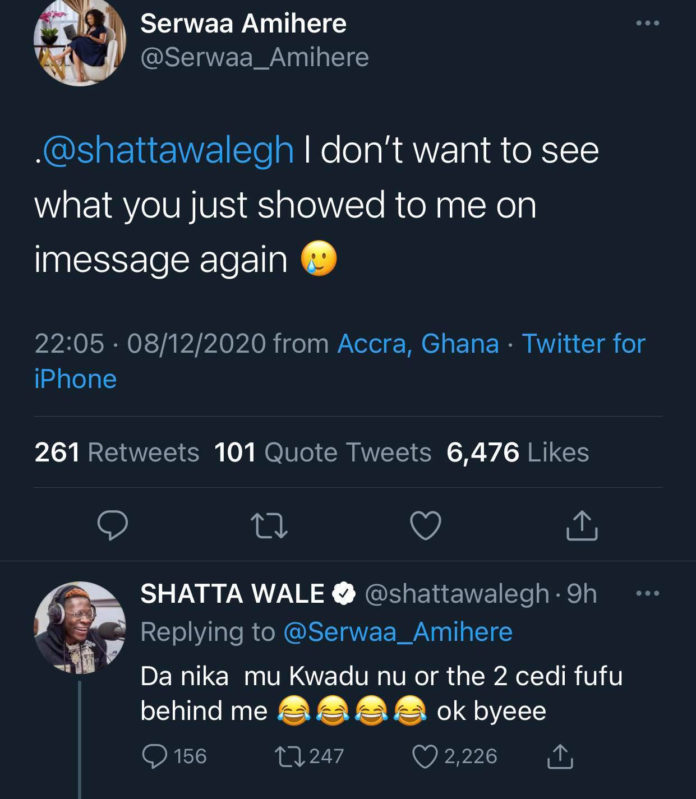This screenshot has height=799, width=696.
Task: View the 6,476 Likes list
Action: point(518,452)
